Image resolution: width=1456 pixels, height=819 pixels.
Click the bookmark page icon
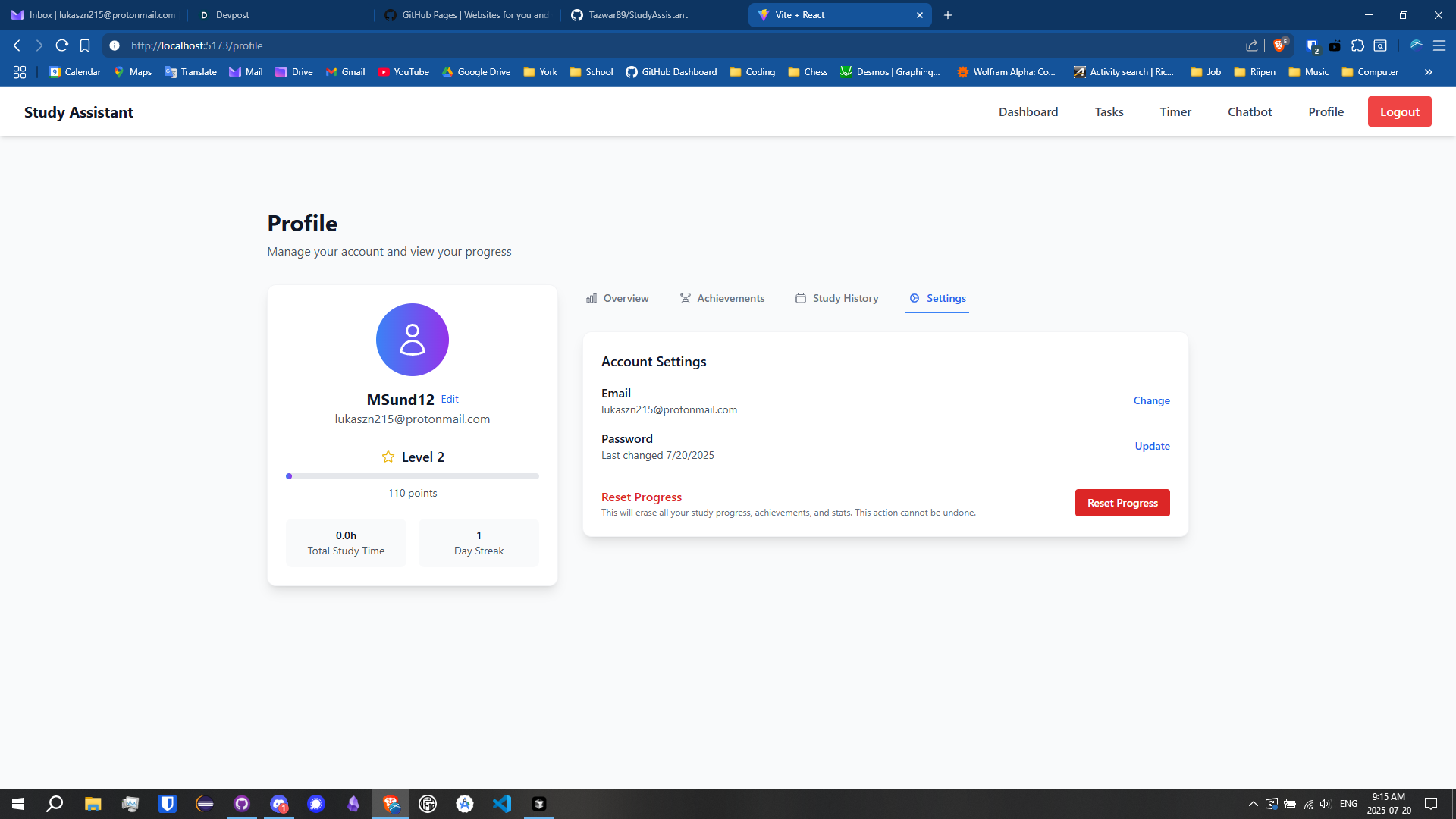point(85,45)
